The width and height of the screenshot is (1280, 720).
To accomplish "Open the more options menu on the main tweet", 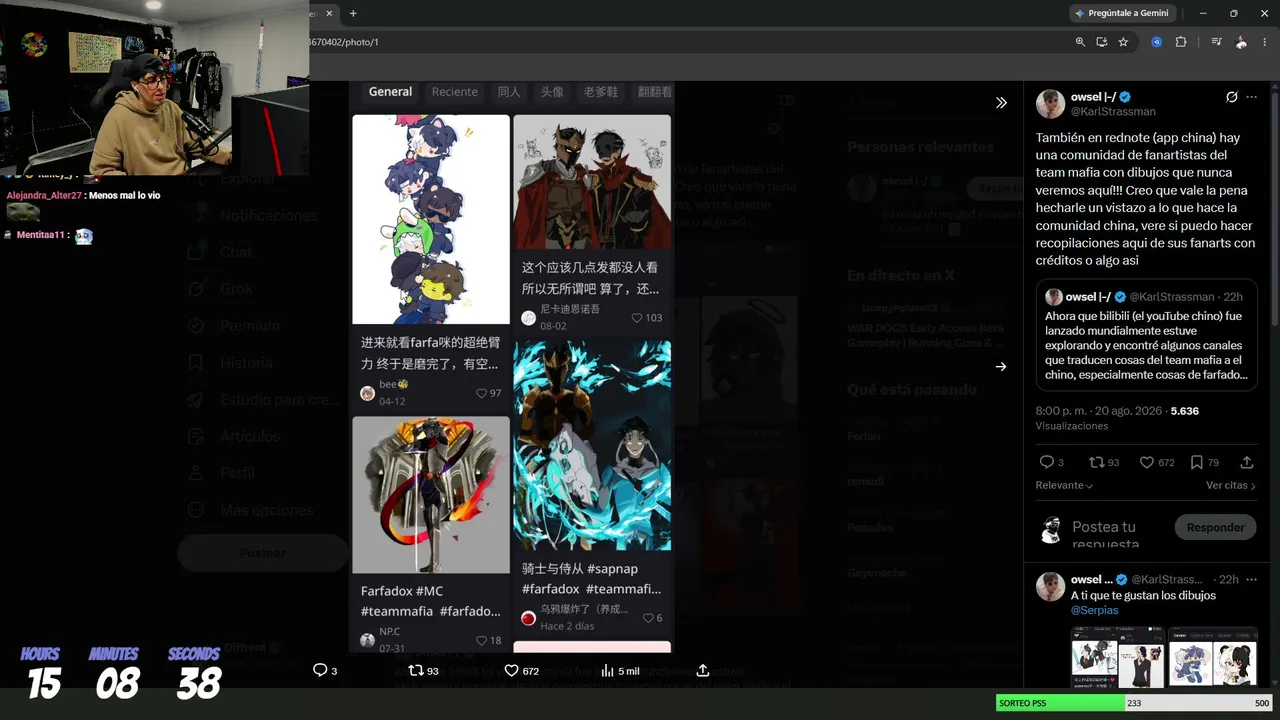I will [x=1251, y=97].
